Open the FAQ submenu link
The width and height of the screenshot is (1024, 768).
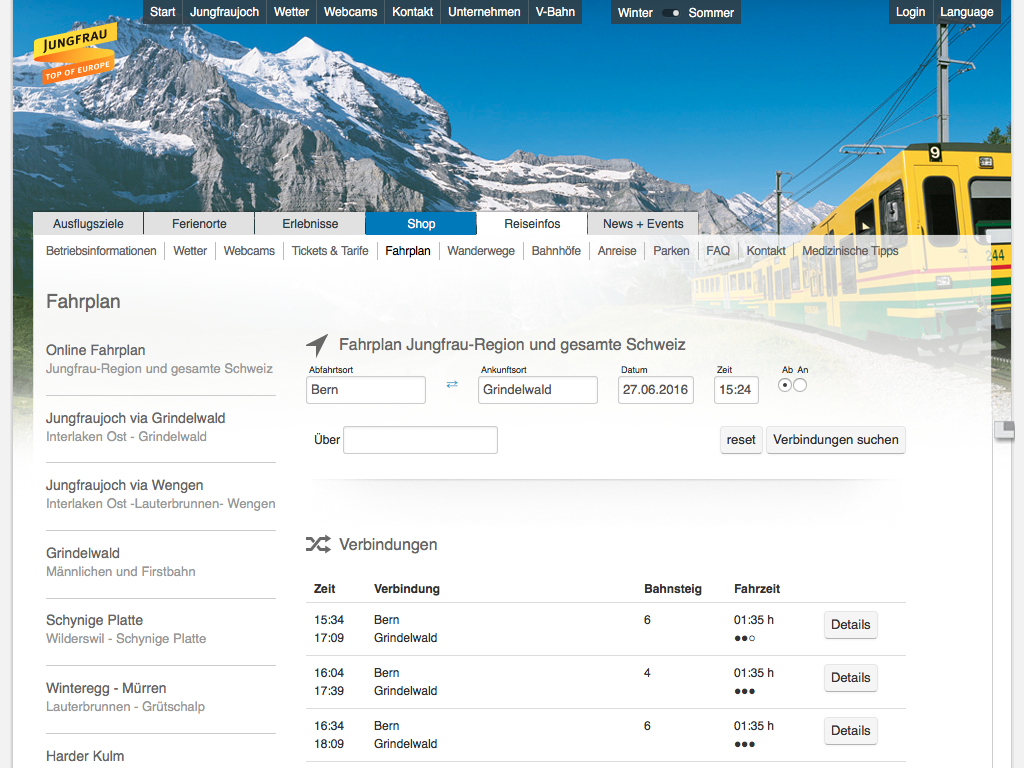(718, 251)
